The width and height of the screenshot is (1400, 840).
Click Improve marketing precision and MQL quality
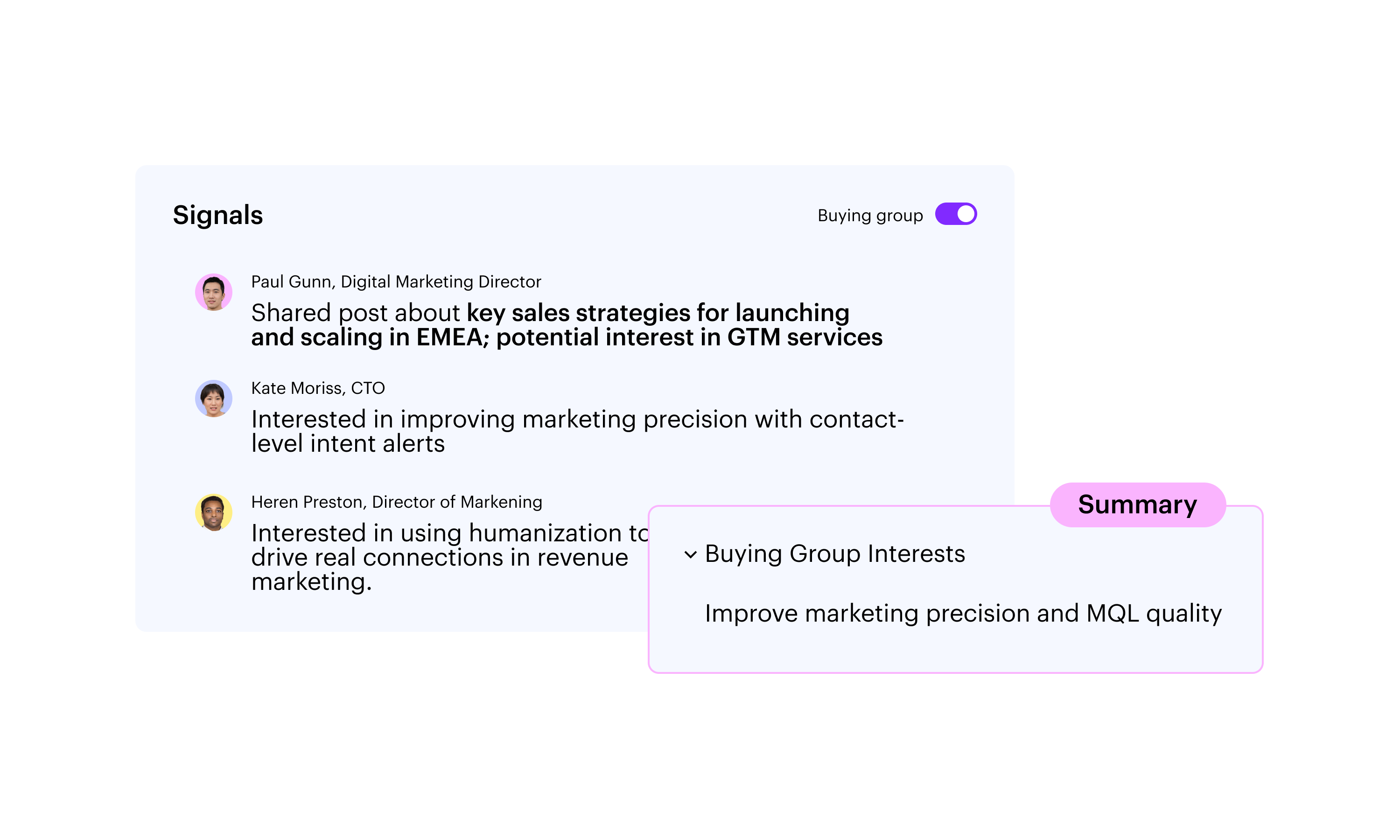point(963,614)
